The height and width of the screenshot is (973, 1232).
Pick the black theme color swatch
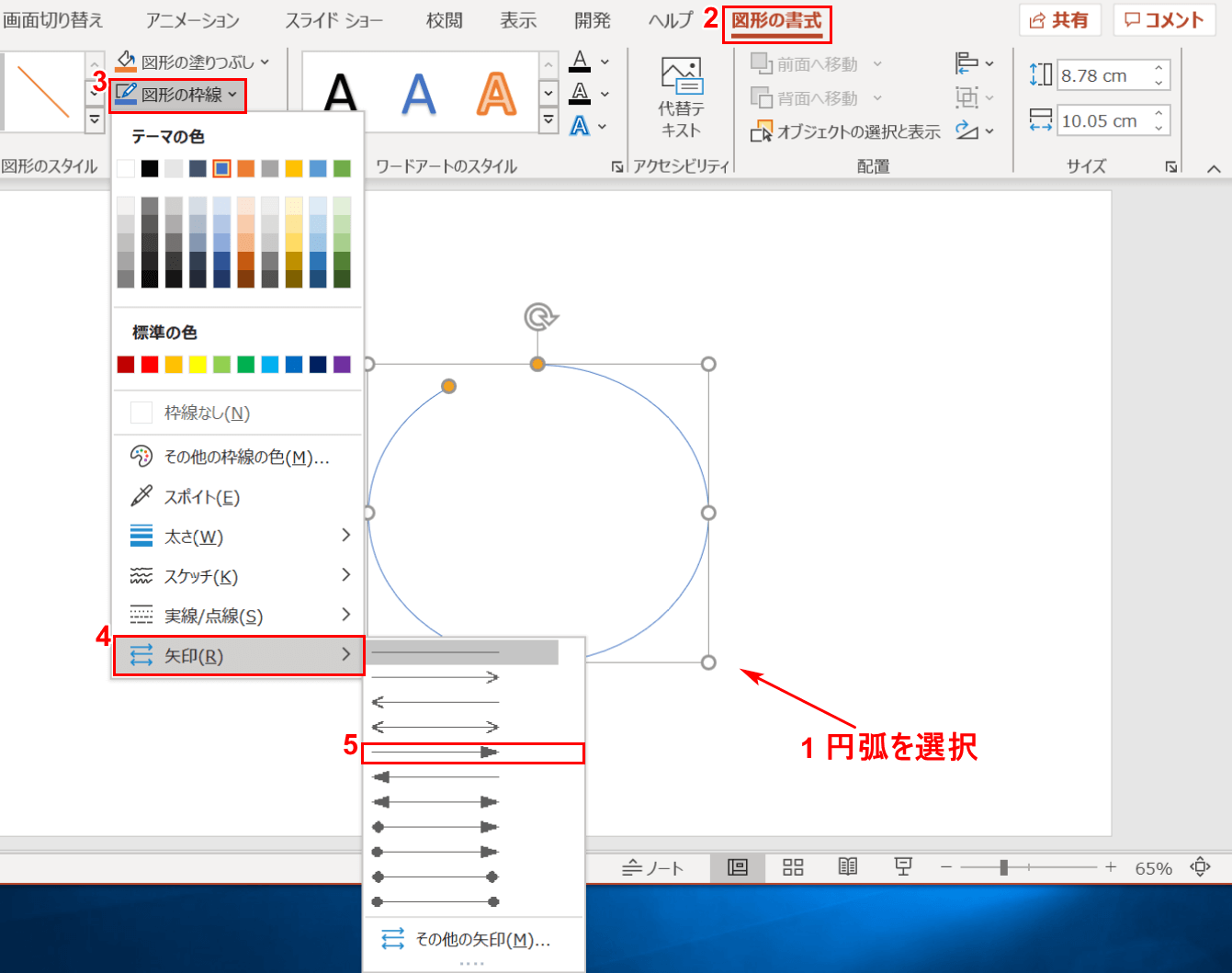150,168
